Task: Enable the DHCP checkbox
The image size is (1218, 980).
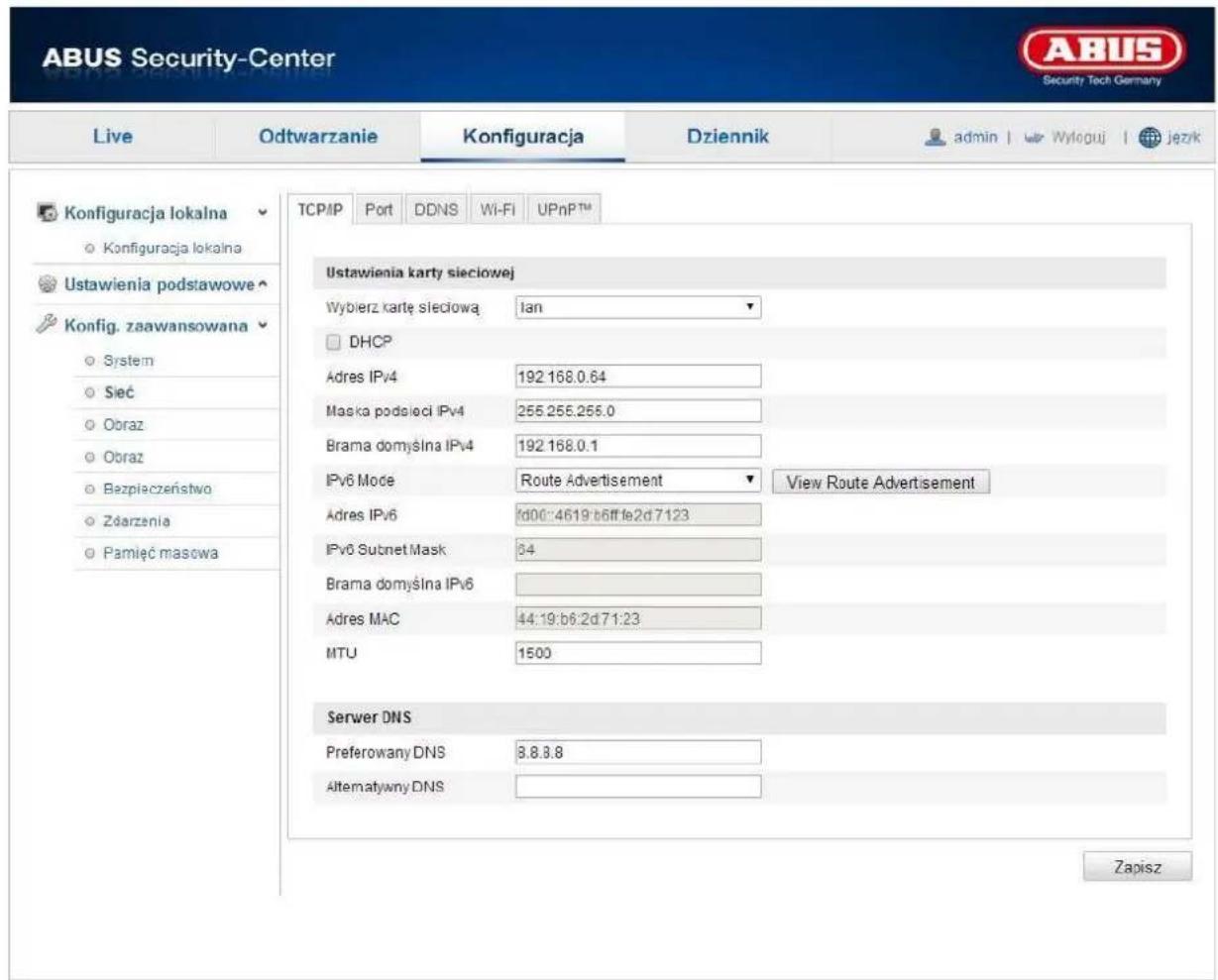Action: coord(334,342)
